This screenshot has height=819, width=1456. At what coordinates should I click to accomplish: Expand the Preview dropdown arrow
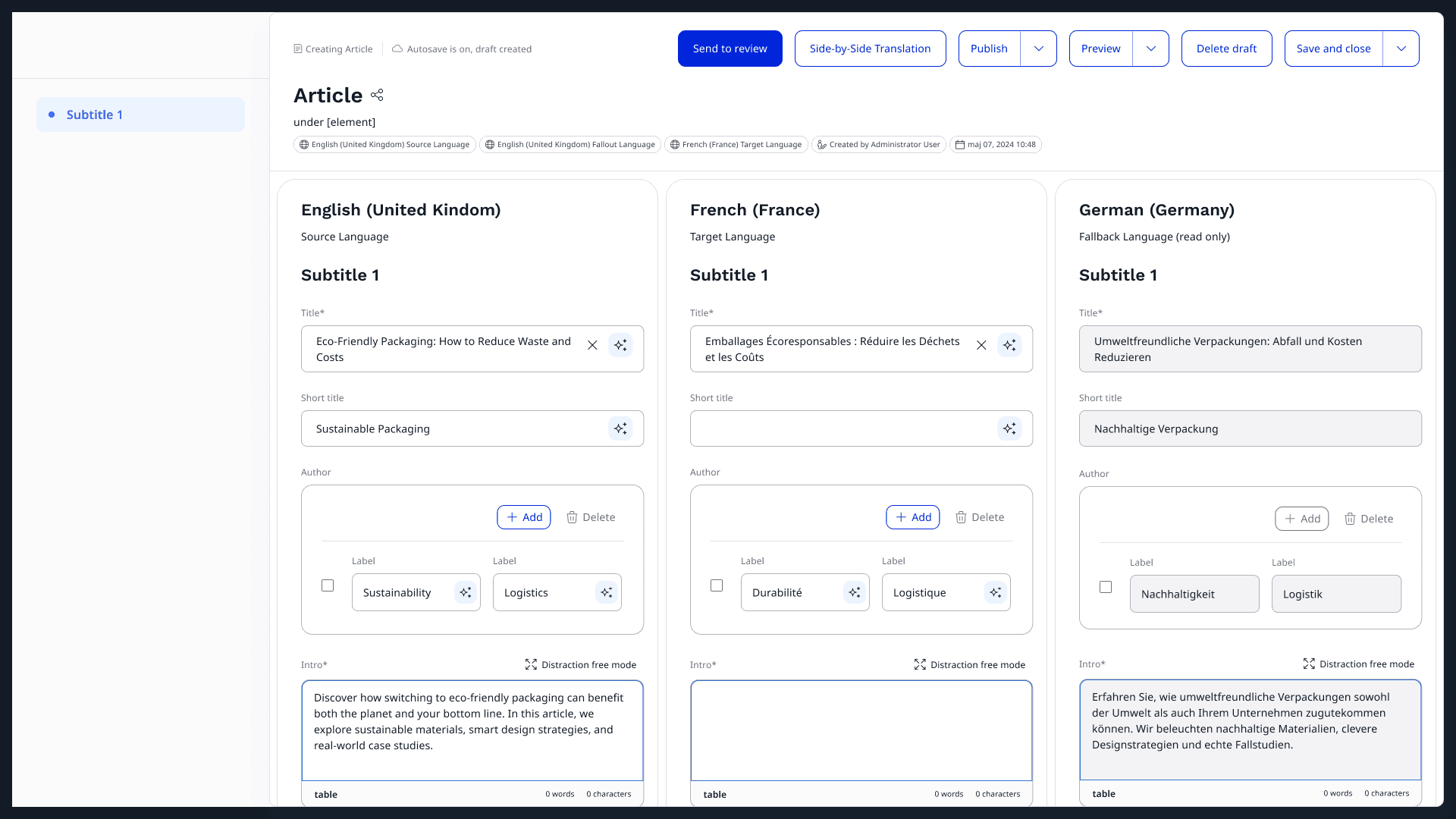(x=1151, y=49)
